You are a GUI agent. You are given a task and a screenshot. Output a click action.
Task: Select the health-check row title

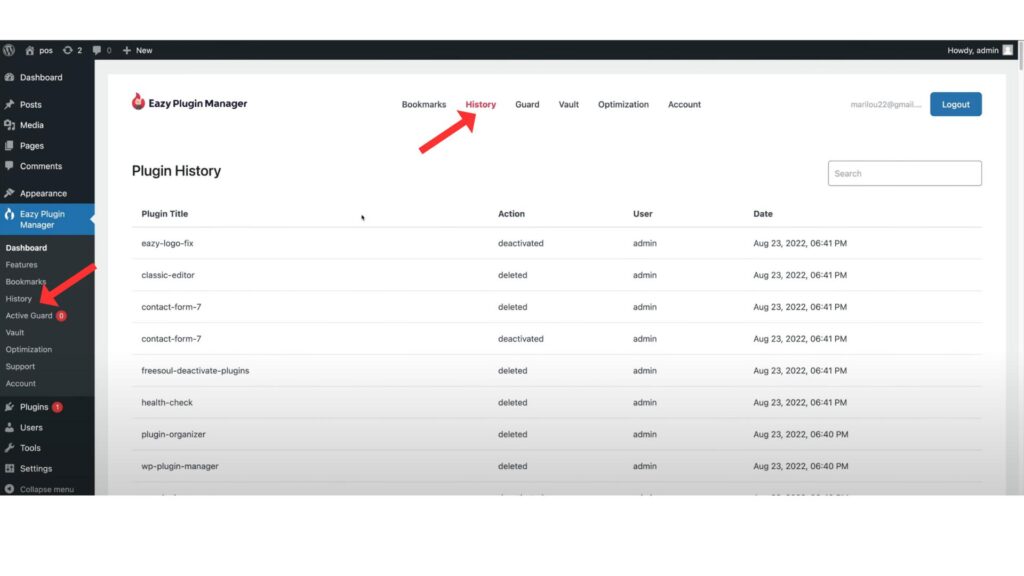pyautogui.click(x=167, y=402)
